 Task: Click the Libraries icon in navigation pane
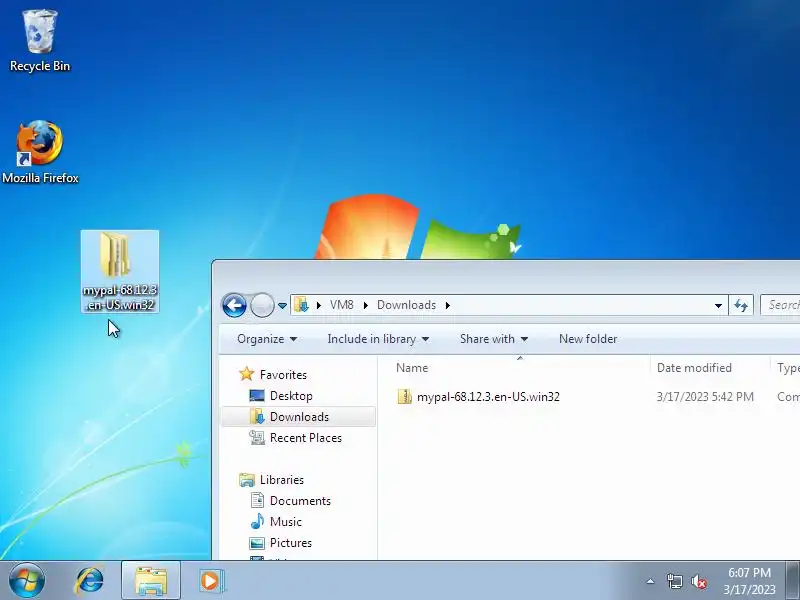click(247, 480)
